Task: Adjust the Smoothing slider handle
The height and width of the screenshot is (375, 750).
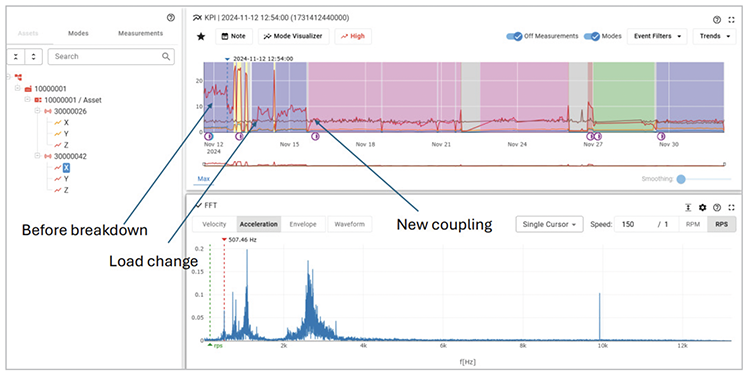Action: coord(681,179)
